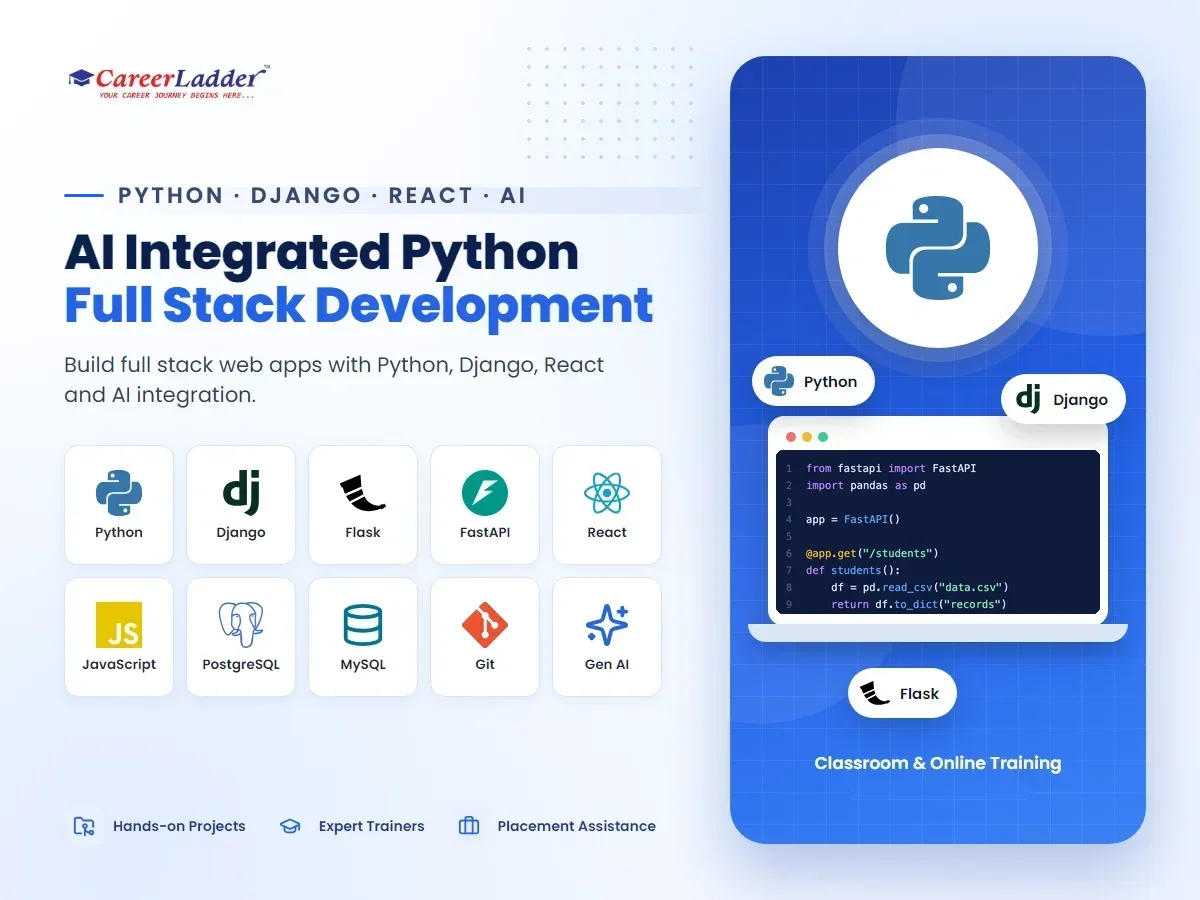
Task: Click 'YOUR CAREER JOURNEY BEGINS HERE' slogan
Action: (176, 95)
